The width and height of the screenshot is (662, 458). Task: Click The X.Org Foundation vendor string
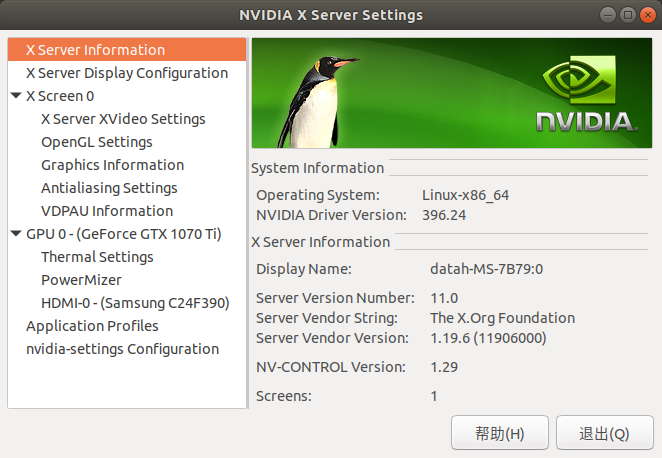(x=502, y=318)
